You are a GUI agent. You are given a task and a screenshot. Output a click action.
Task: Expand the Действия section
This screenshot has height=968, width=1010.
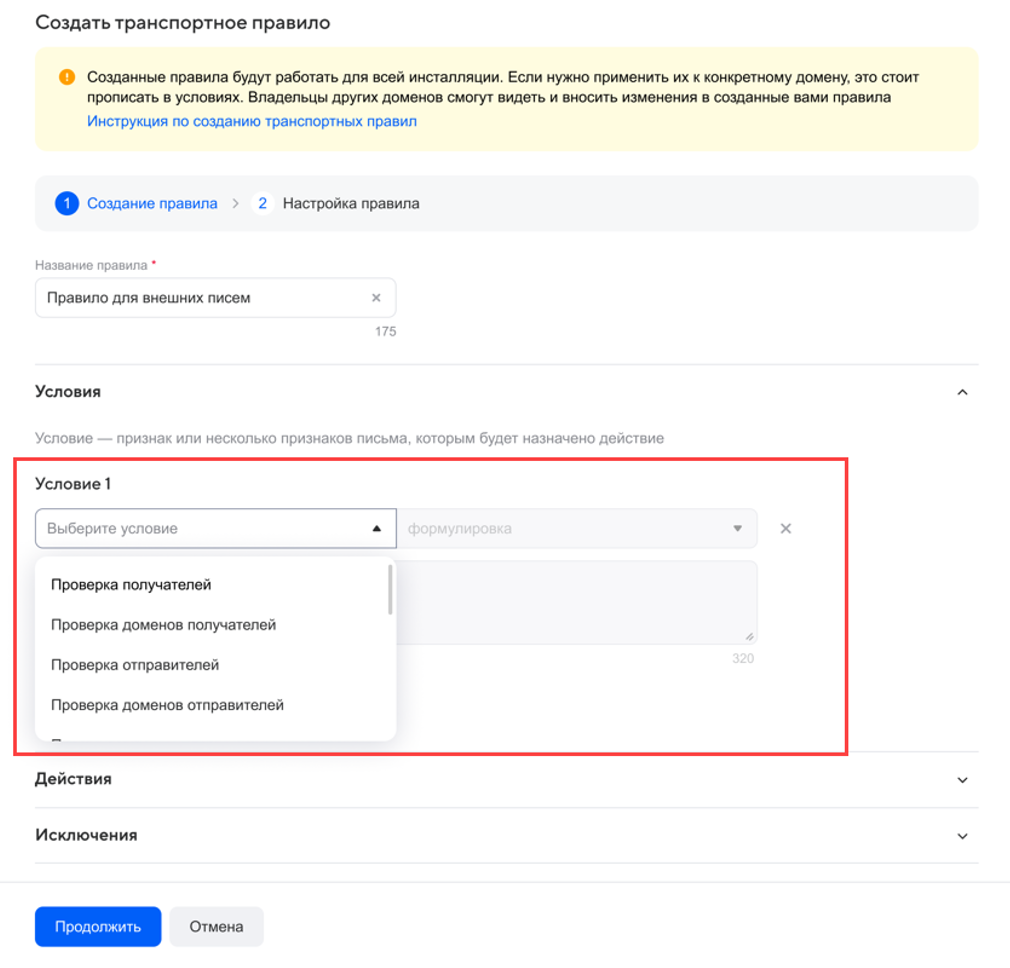click(x=962, y=780)
